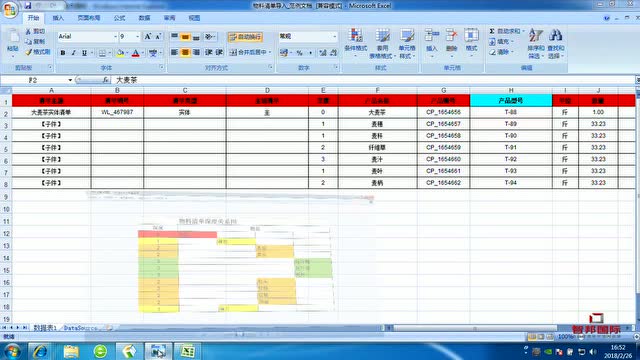Viewport: 640px width, 360px height.
Task: Click the Sort and Filter icon
Action: [536, 36]
